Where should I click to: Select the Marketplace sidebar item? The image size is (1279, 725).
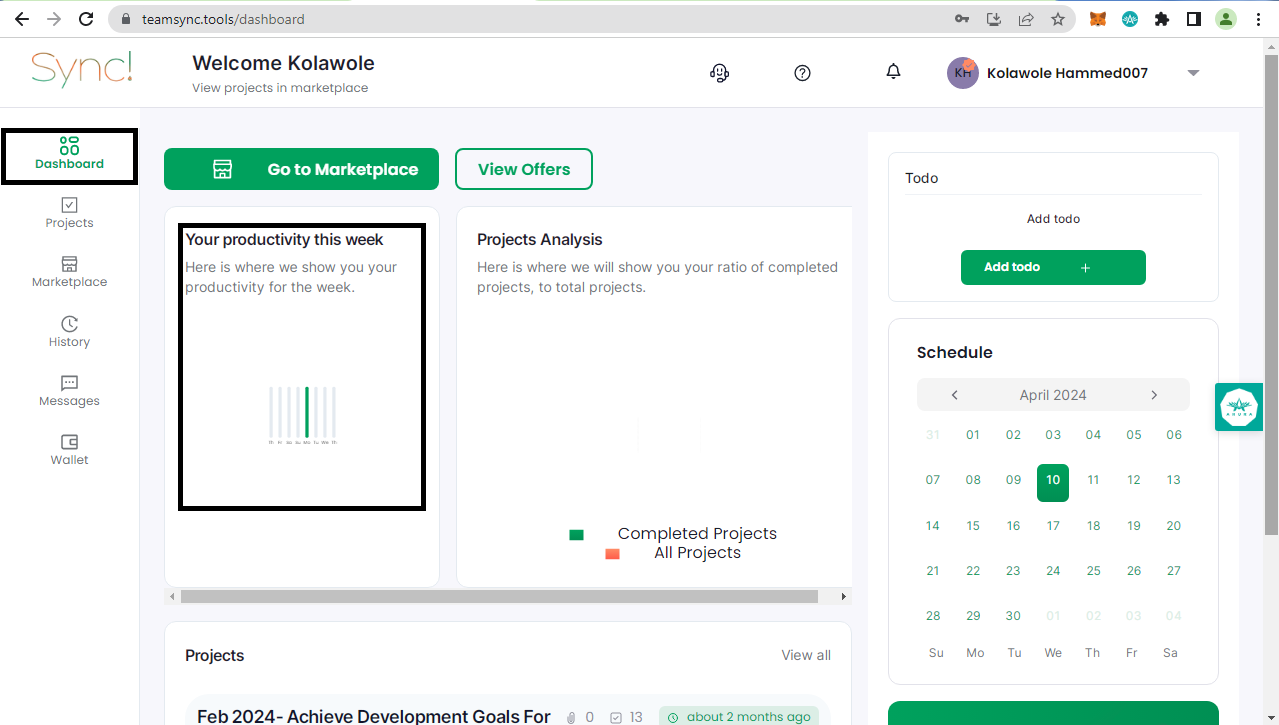[x=69, y=271]
